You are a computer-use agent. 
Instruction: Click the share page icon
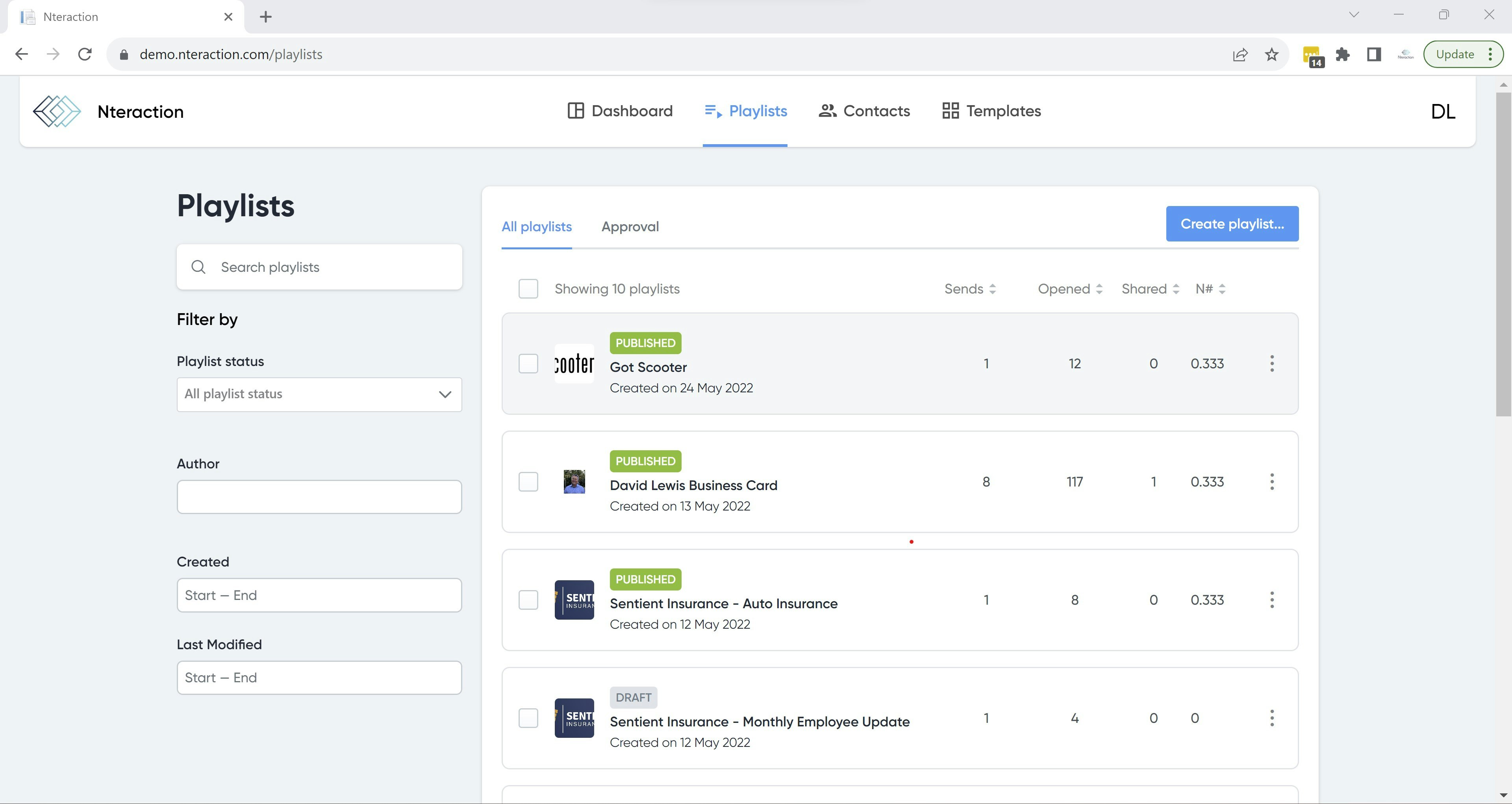[1240, 55]
